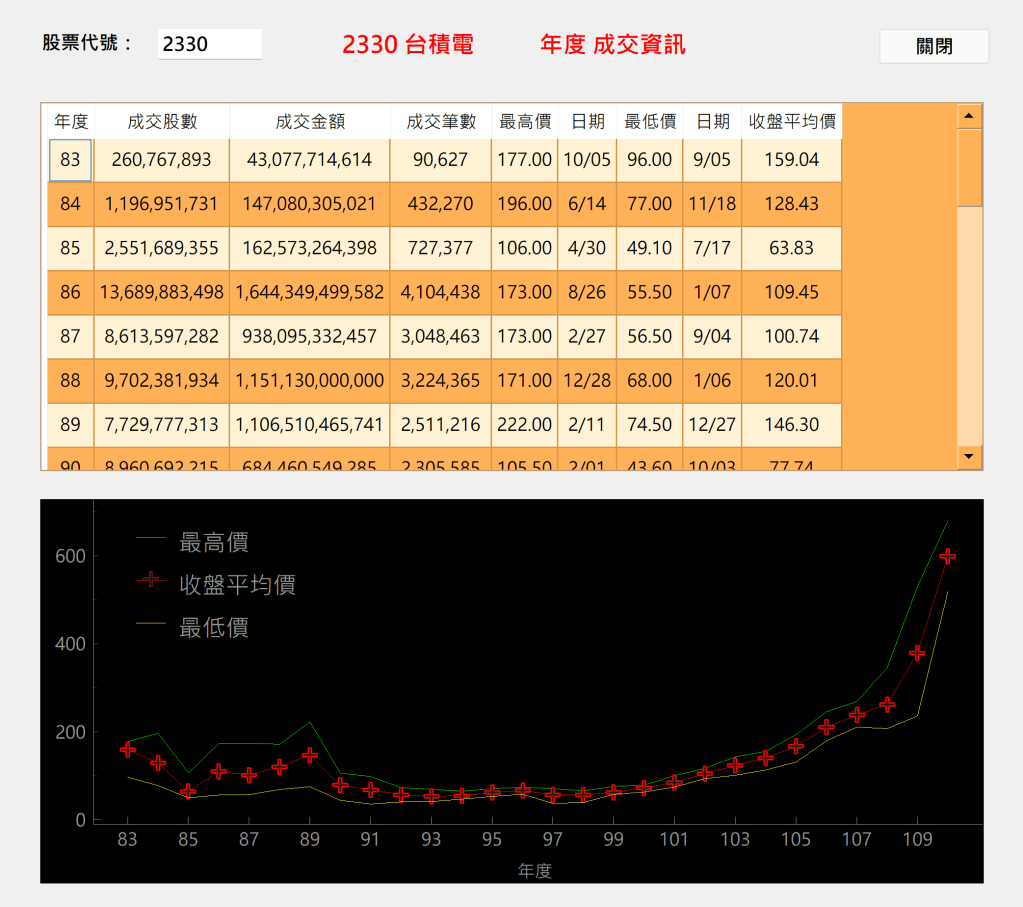This screenshot has width=1023, height=907.
Task: Click the 63.83 average closing price cell
Action: (x=792, y=248)
